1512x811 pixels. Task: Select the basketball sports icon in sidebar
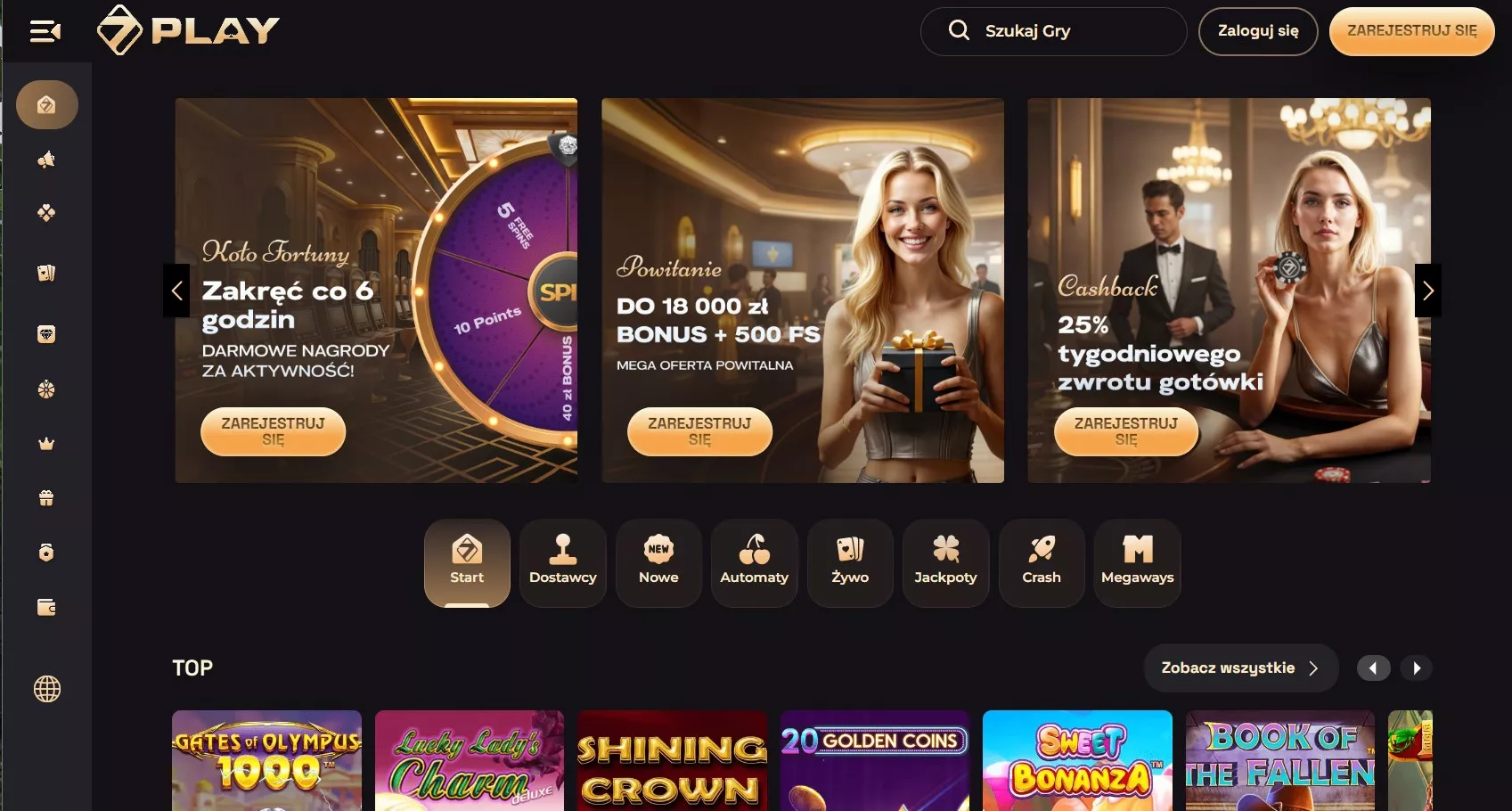46,389
